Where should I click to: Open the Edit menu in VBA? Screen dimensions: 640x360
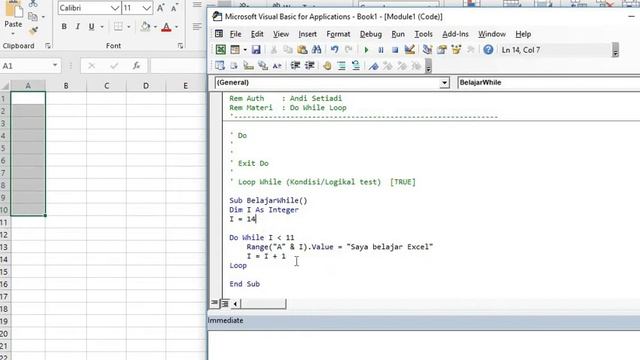point(257,34)
